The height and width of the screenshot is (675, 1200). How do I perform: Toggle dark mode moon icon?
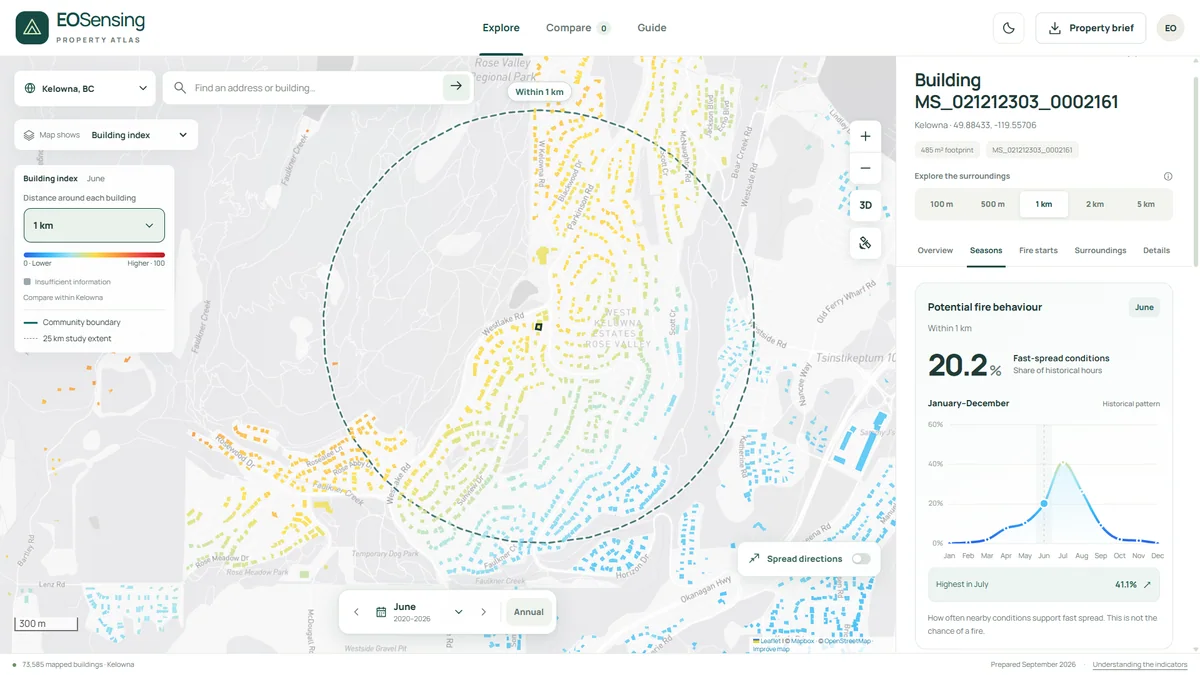[1009, 28]
